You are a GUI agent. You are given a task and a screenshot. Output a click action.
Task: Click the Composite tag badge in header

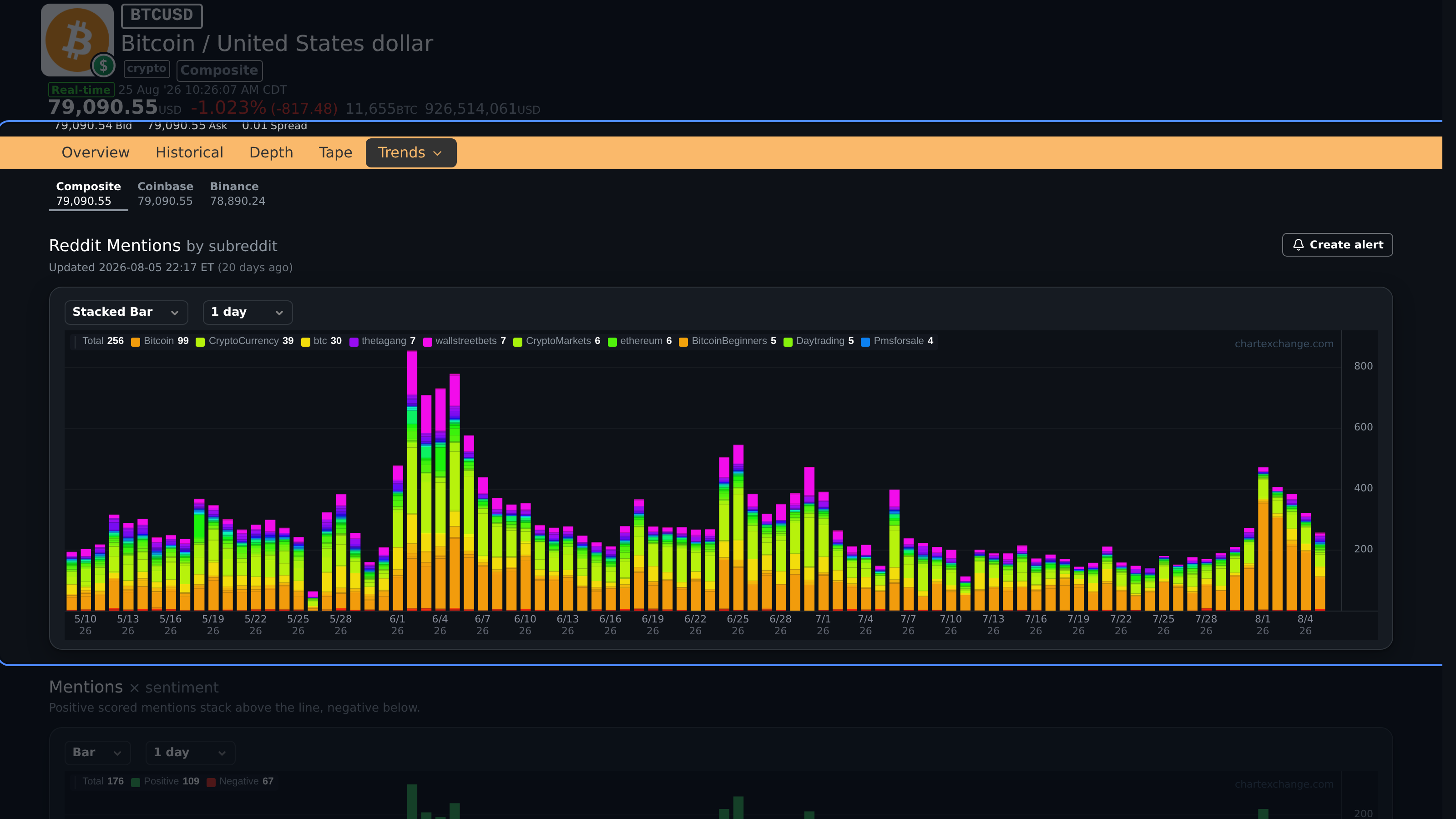[x=219, y=71]
